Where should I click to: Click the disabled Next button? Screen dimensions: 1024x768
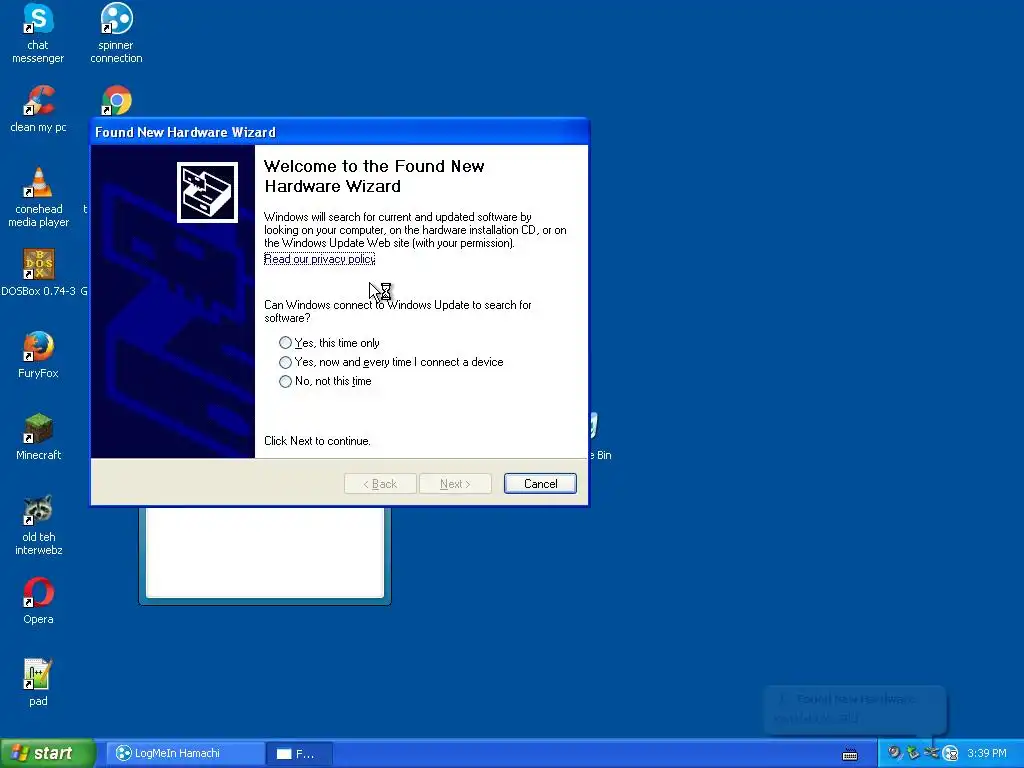(x=455, y=484)
